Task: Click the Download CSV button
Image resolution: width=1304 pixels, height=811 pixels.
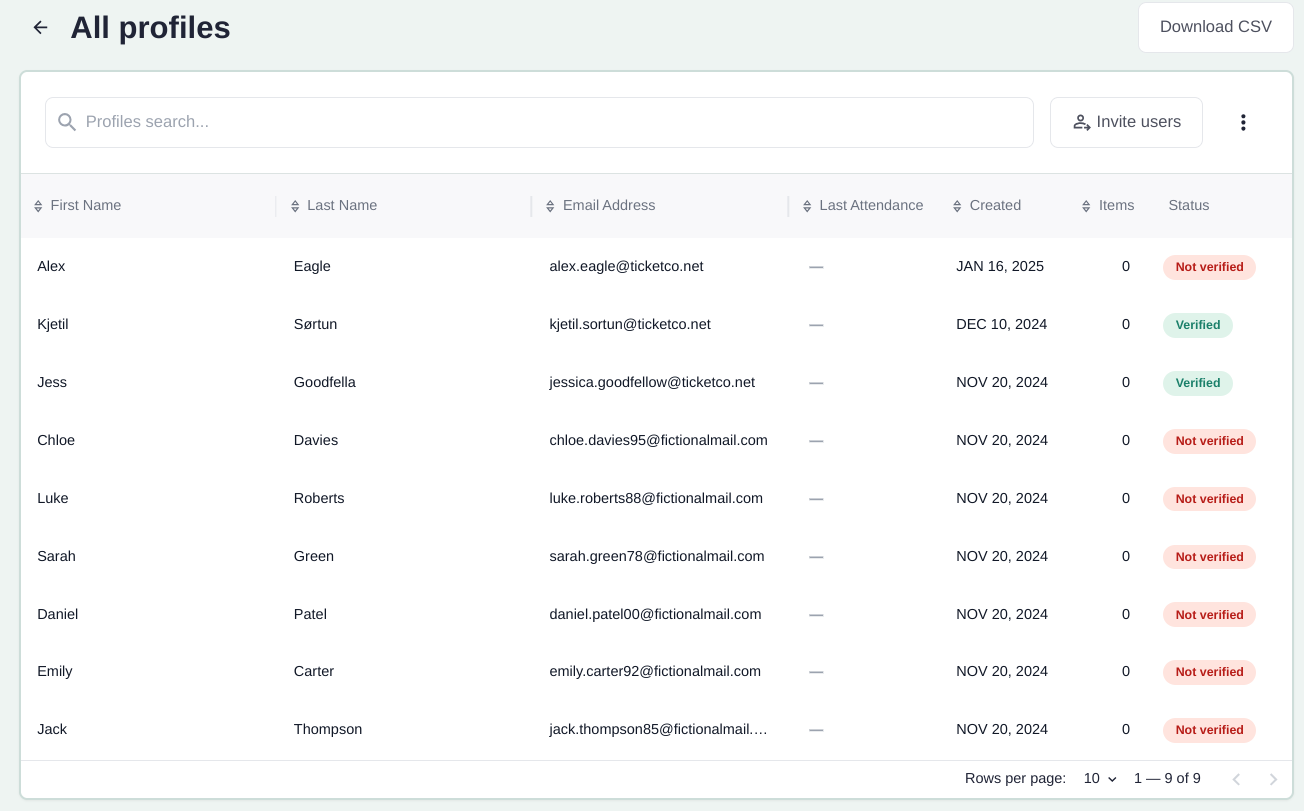Action: click(1215, 27)
